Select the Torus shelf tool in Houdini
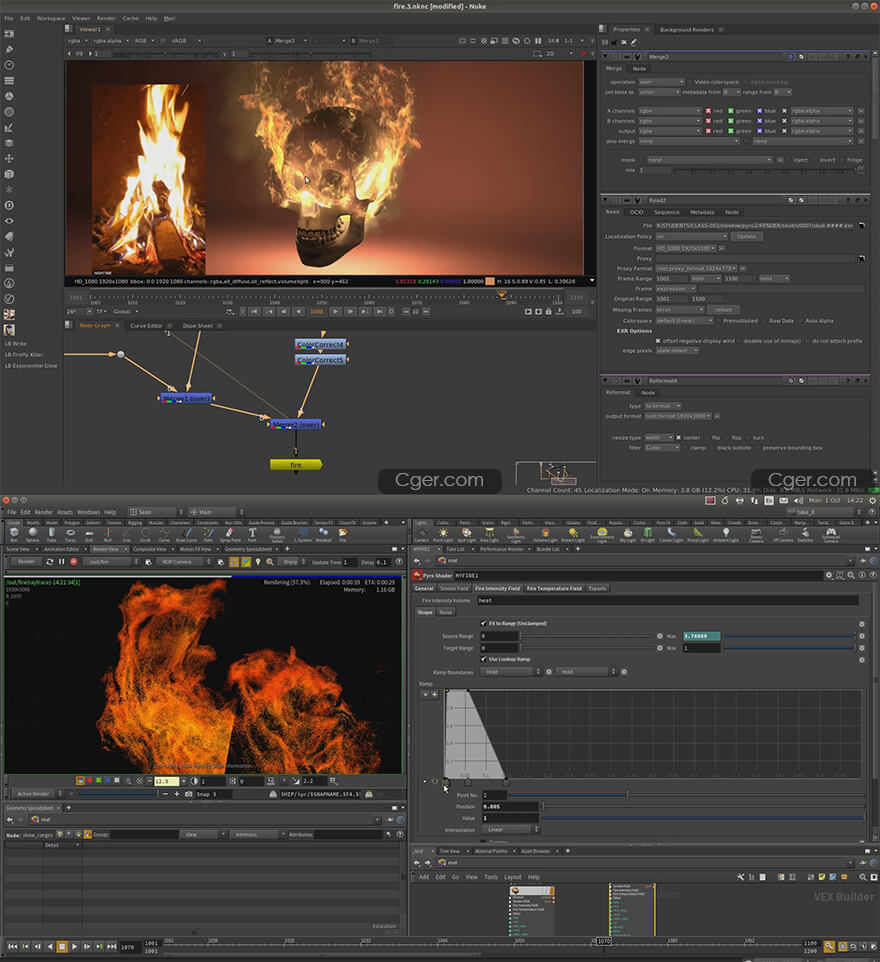 point(71,534)
